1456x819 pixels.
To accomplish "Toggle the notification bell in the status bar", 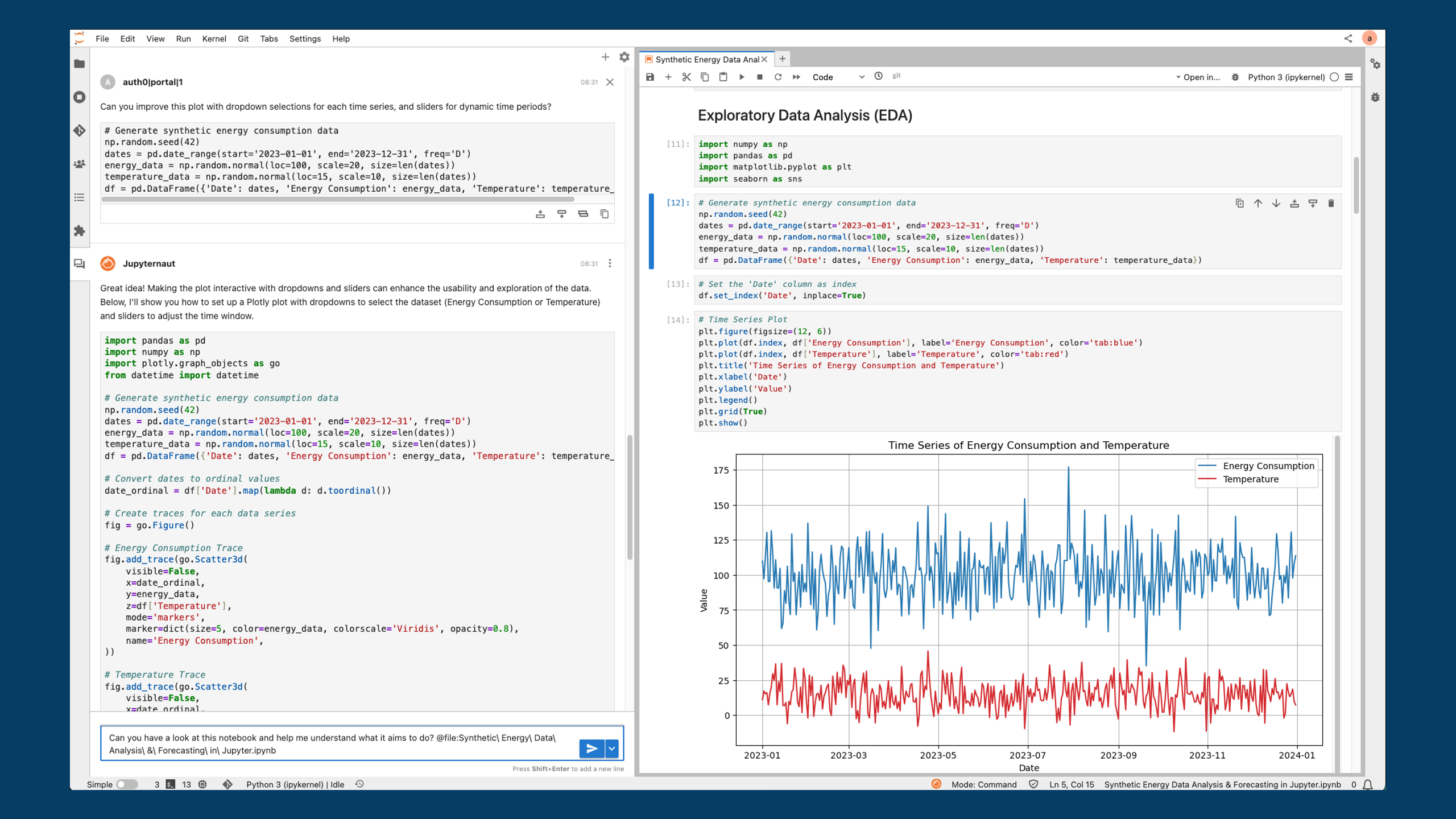I will [x=1367, y=784].
